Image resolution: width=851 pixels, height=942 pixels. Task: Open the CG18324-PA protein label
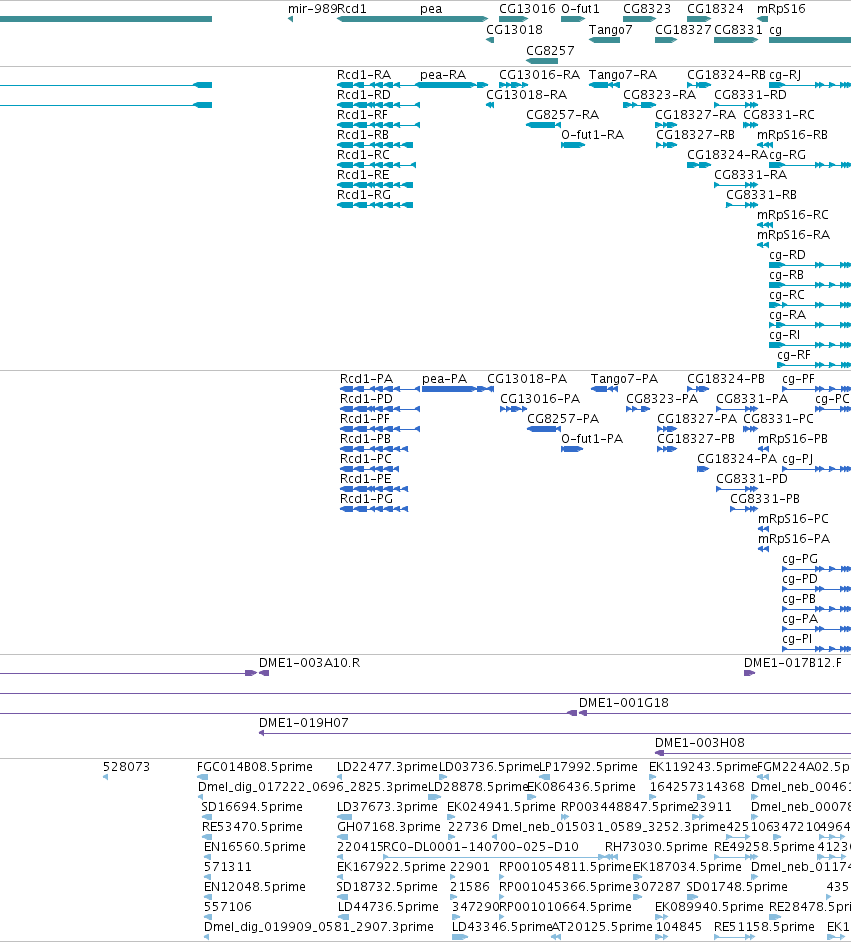tap(737, 459)
